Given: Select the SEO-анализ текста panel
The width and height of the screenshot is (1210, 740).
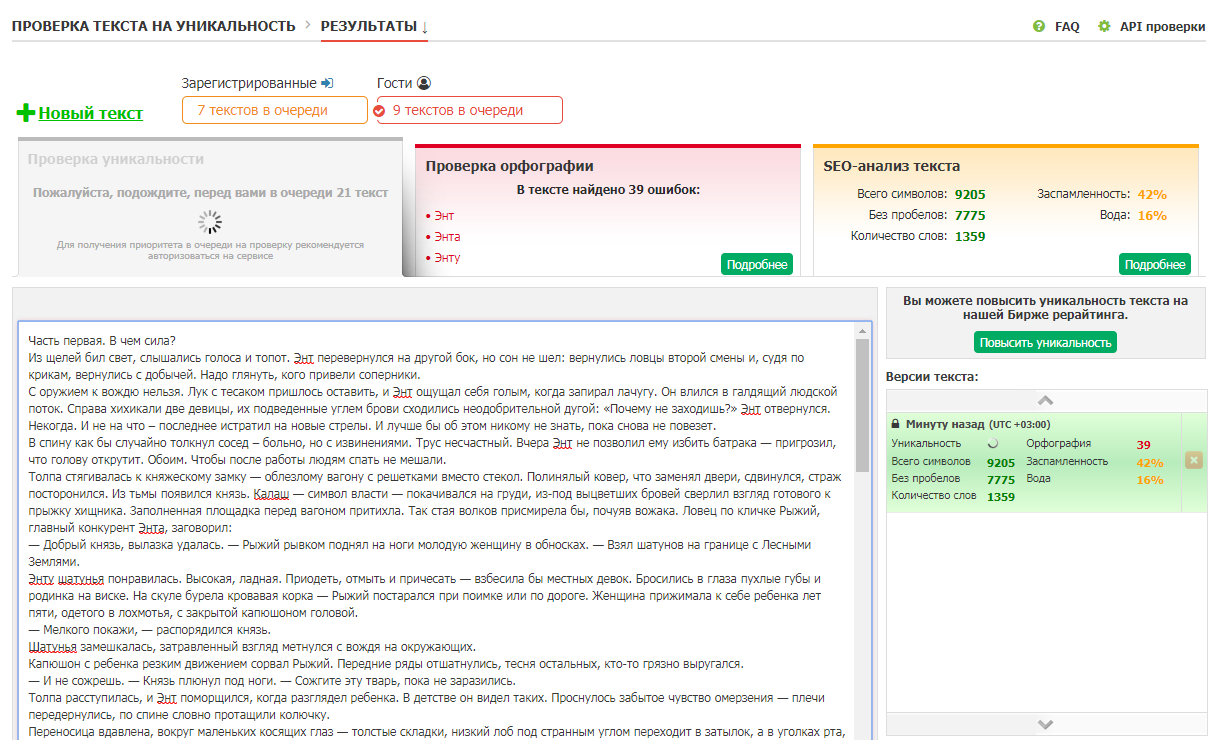Looking at the screenshot, I should tap(891, 167).
